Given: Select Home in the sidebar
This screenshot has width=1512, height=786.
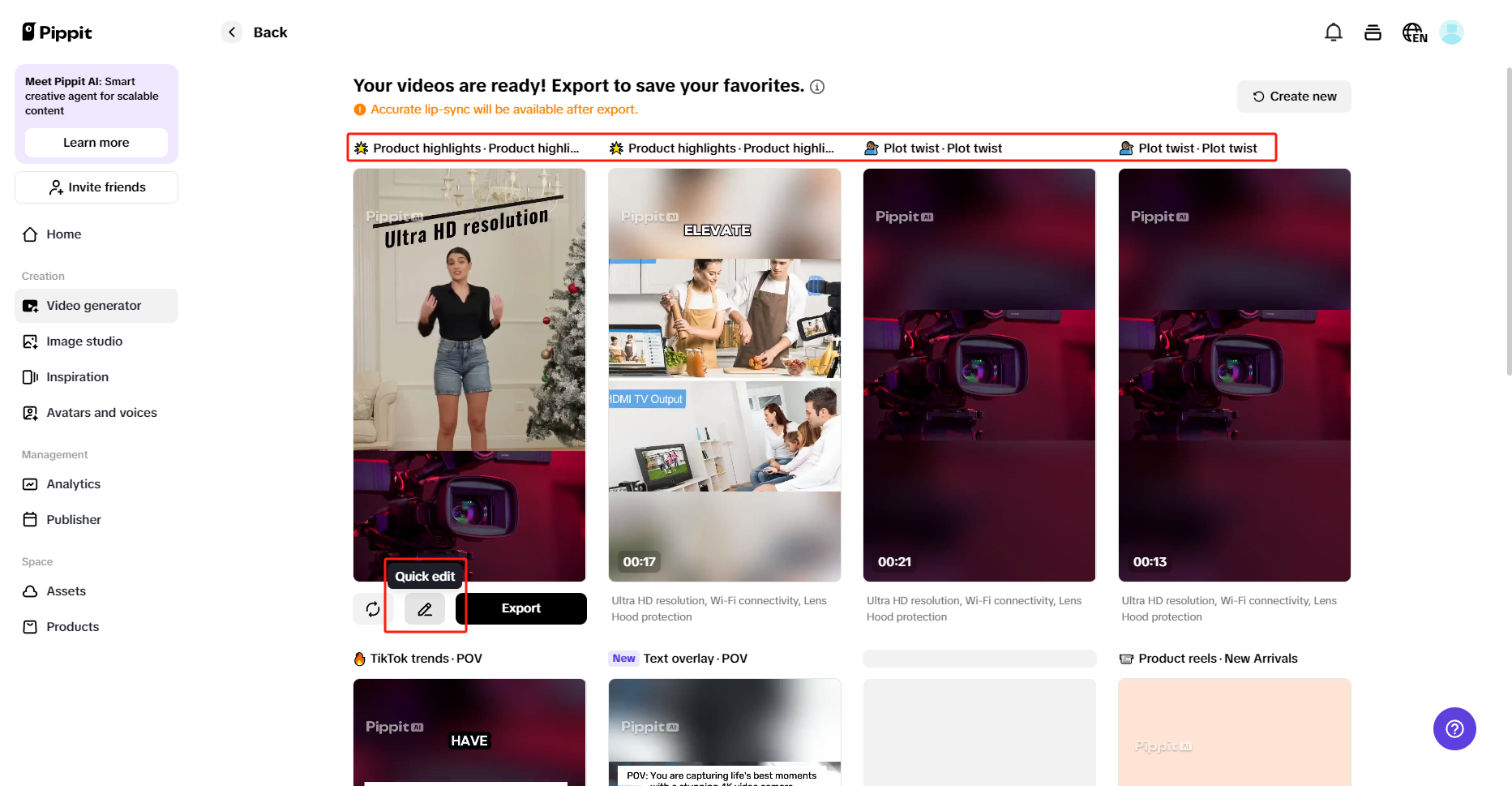Looking at the screenshot, I should 63,234.
